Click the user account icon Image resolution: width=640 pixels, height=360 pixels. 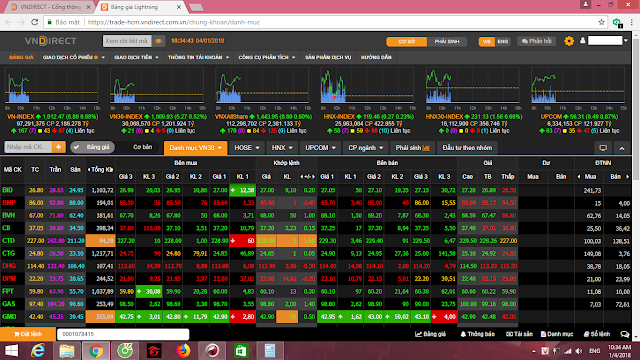[582, 40]
